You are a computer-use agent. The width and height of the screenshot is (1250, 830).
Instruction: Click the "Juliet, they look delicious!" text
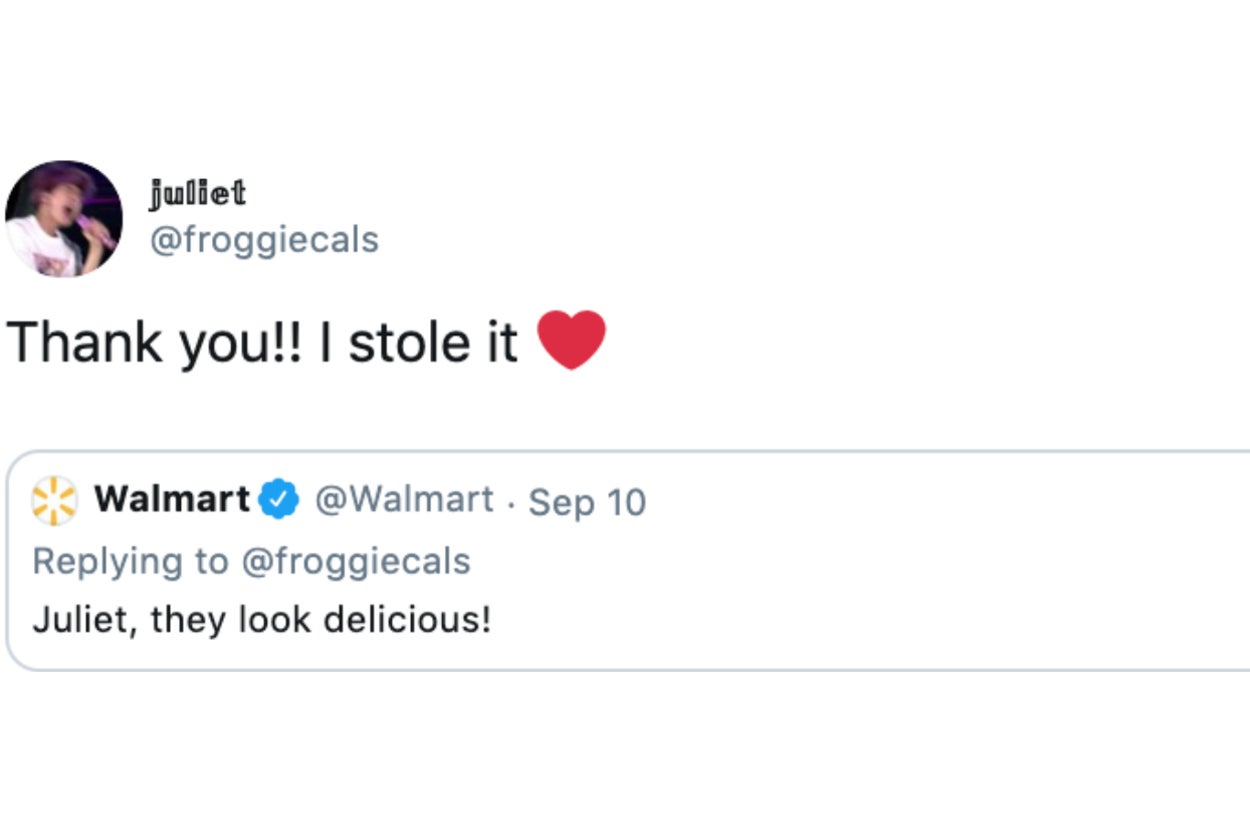(x=262, y=620)
